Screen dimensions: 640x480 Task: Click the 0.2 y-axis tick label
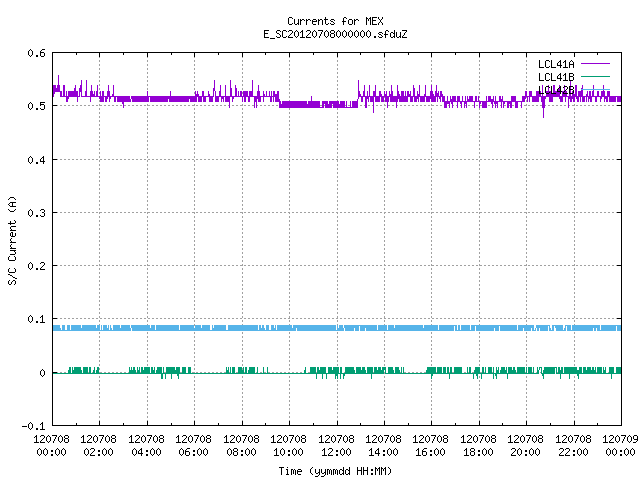37,266
